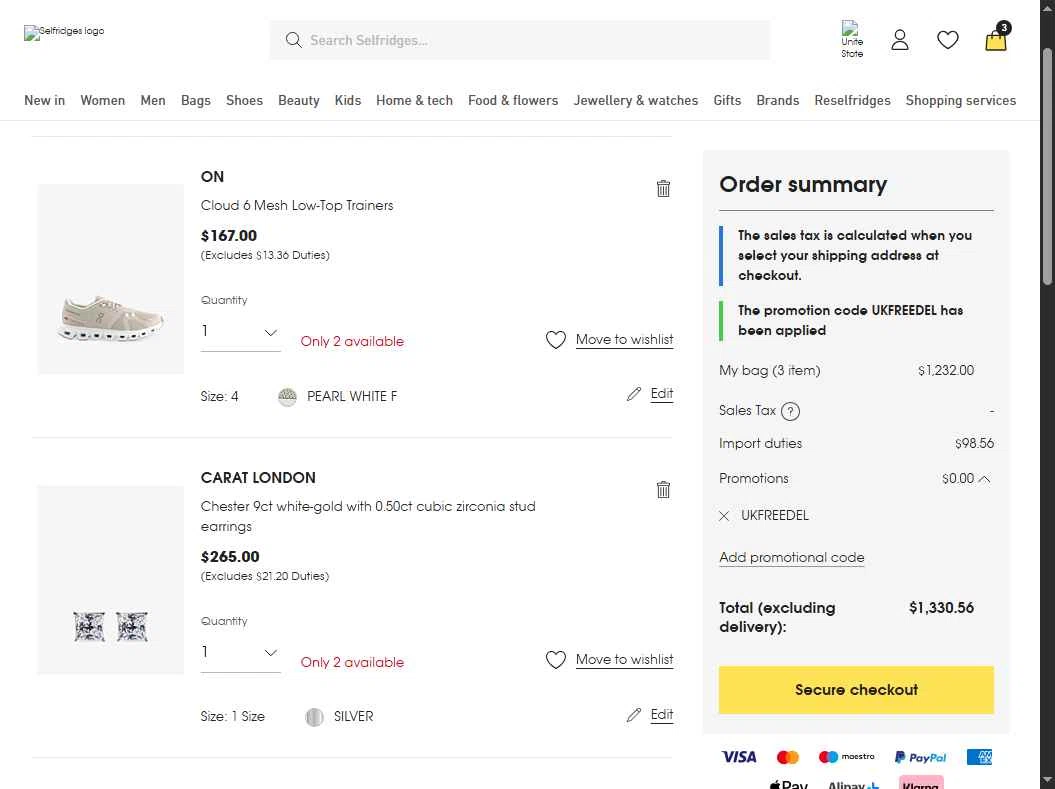Click the CARAT LONDON brand name
The image size is (1055, 789).
pyautogui.click(x=258, y=478)
